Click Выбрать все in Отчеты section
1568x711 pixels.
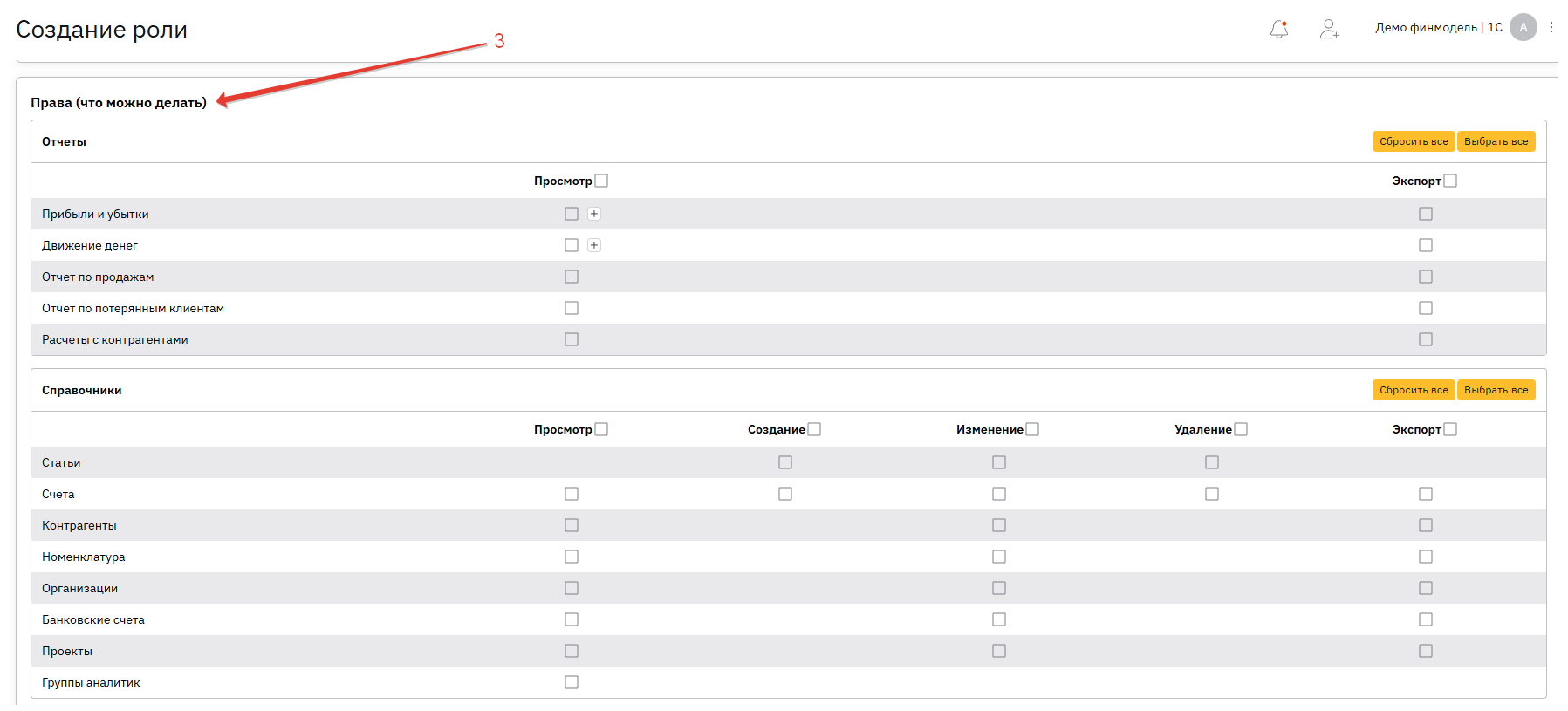[x=1496, y=141]
